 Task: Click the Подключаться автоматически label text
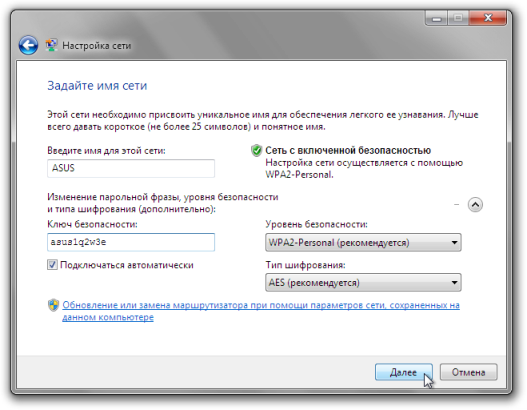point(127,265)
